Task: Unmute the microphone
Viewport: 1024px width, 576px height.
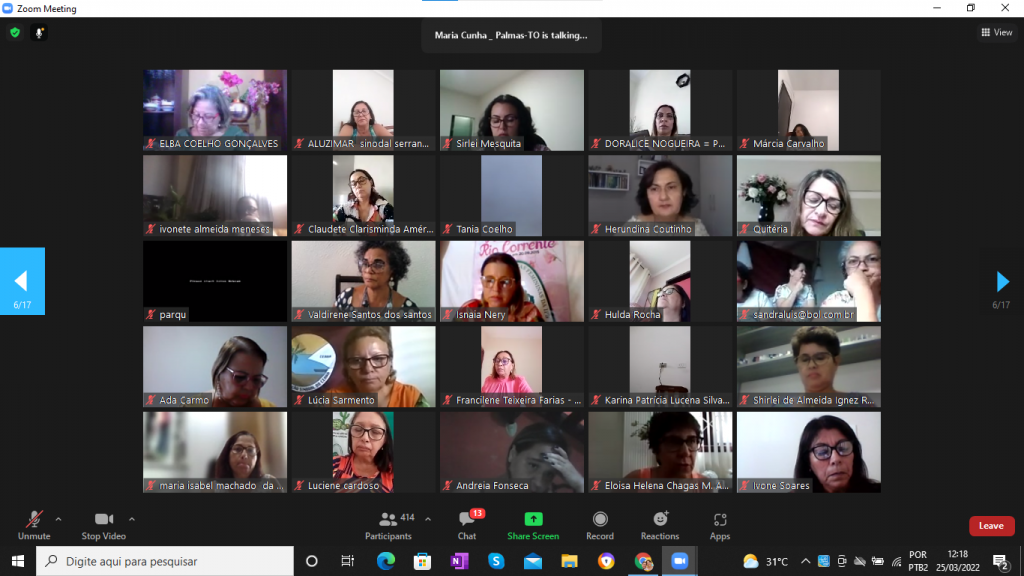Action: pos(34,524)
